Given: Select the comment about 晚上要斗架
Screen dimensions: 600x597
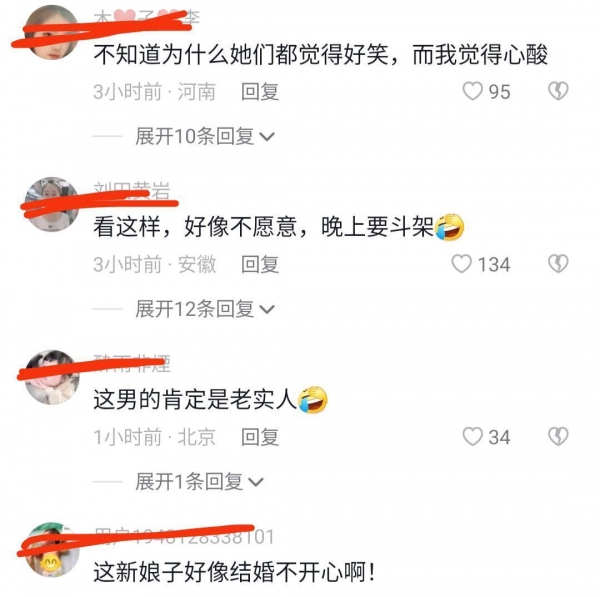Looking at the screenshot, I should tap(279, 227).
